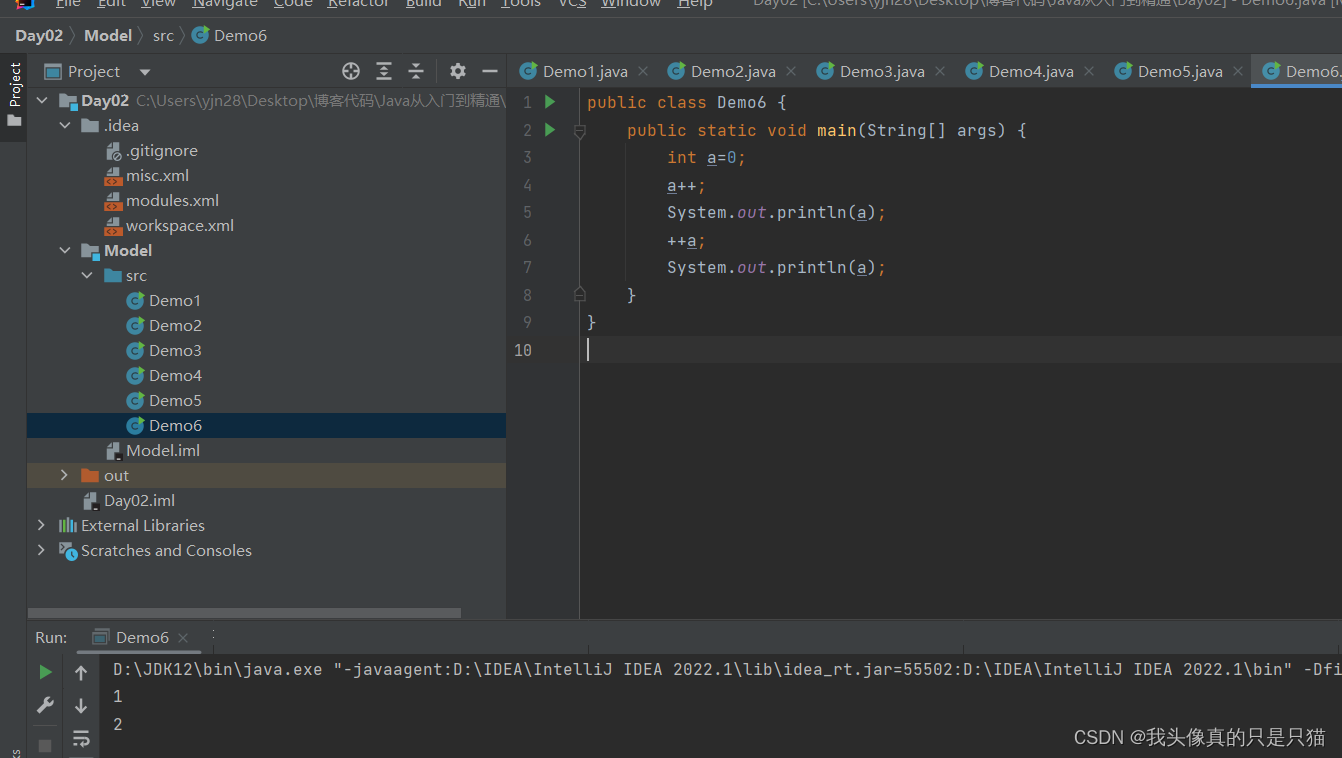This screenshot has width=1342, height=758.
Task: Click the up arrow in Run console toolbar
Action: coord(81,673)
